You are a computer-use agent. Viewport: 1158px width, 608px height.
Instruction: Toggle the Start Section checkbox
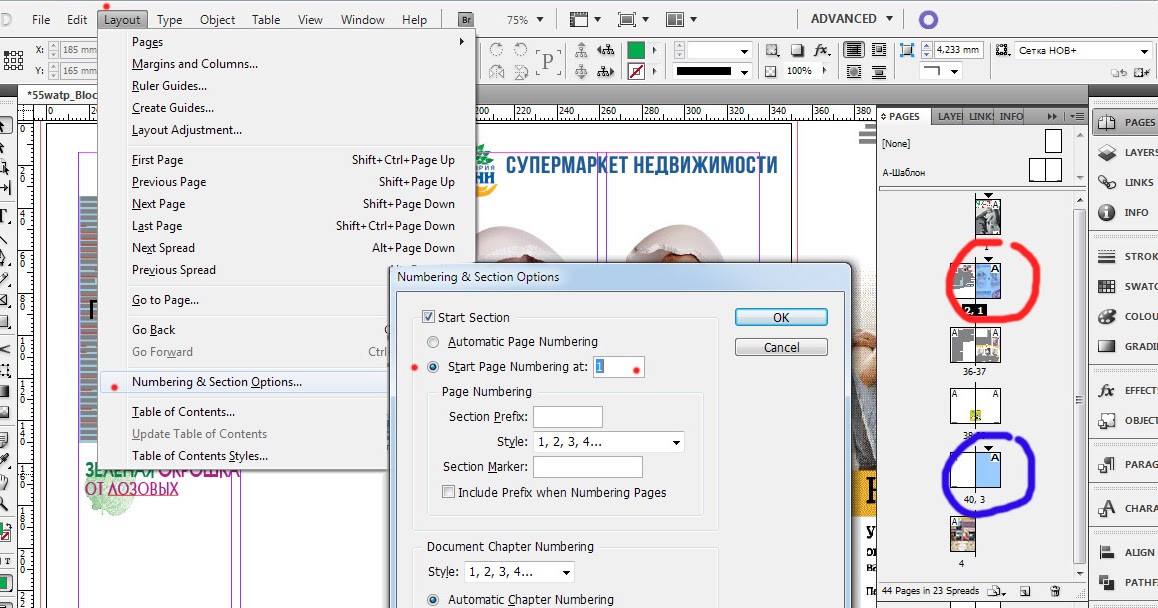click(428, 317)
